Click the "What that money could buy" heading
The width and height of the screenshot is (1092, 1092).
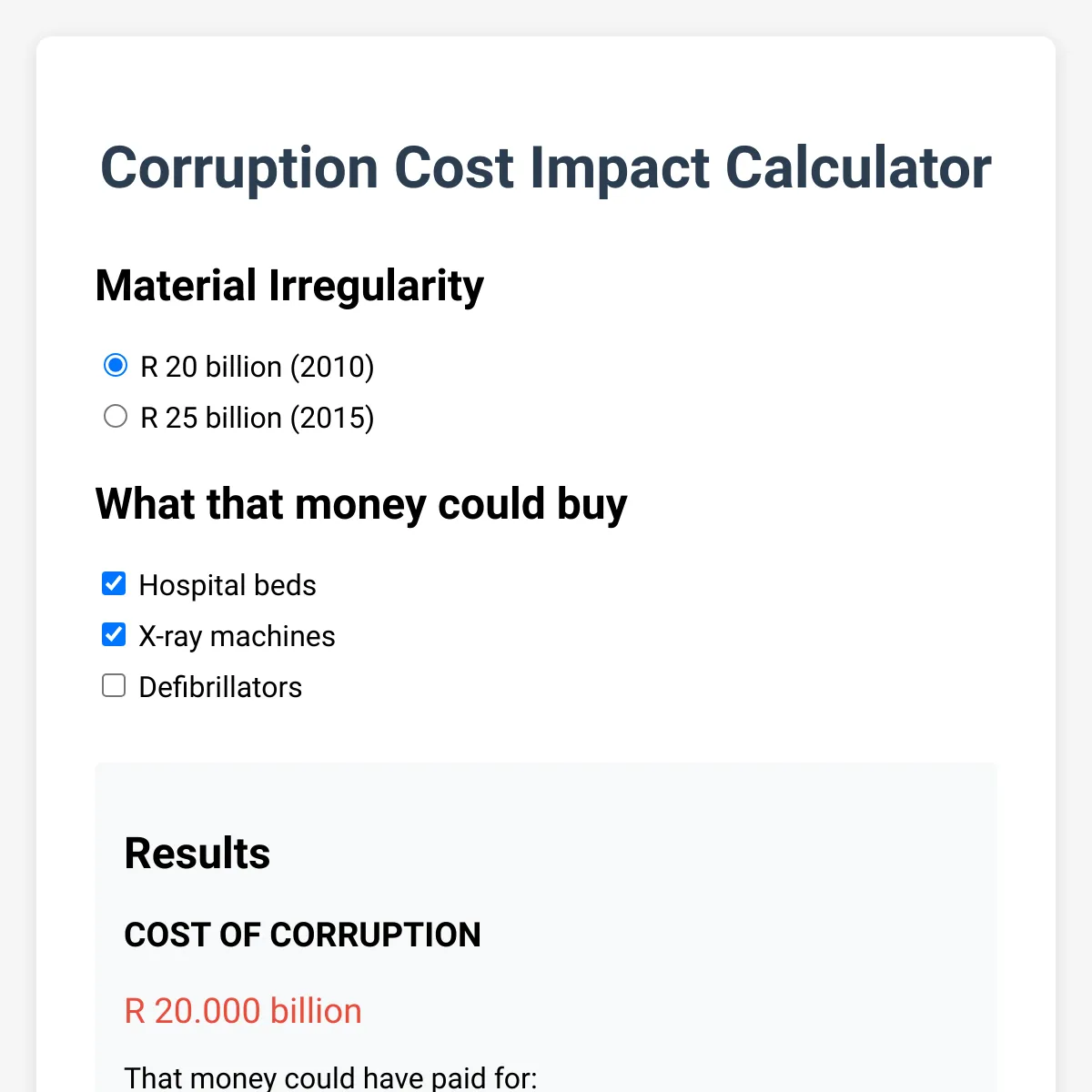(x=361, y=504)
